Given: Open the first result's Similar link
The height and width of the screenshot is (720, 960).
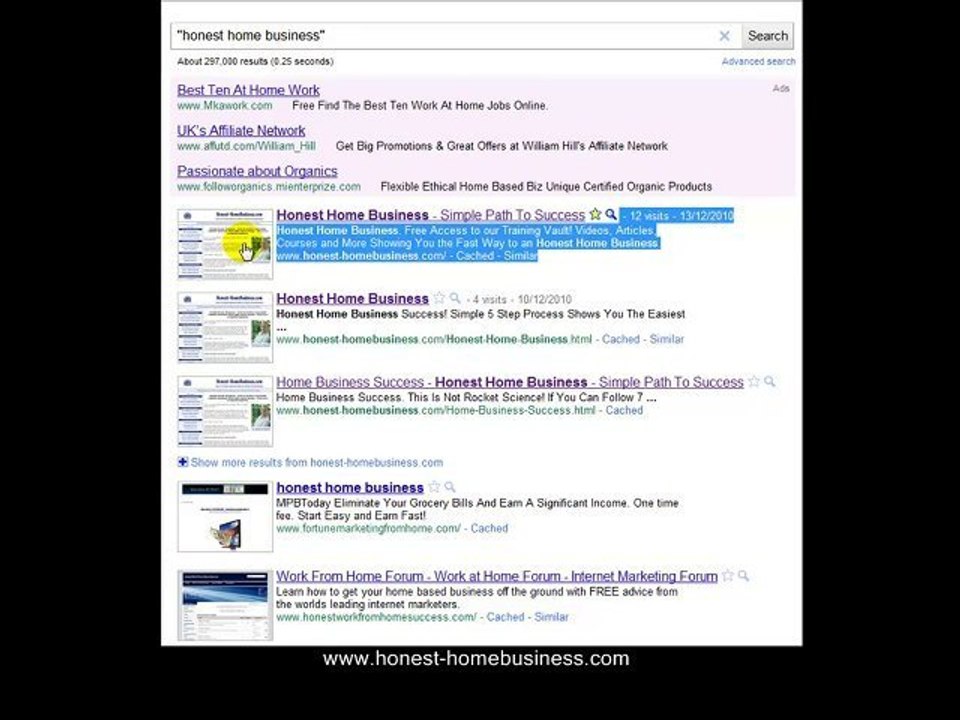Looking at the screenshot, I should (x=520, y=256).
